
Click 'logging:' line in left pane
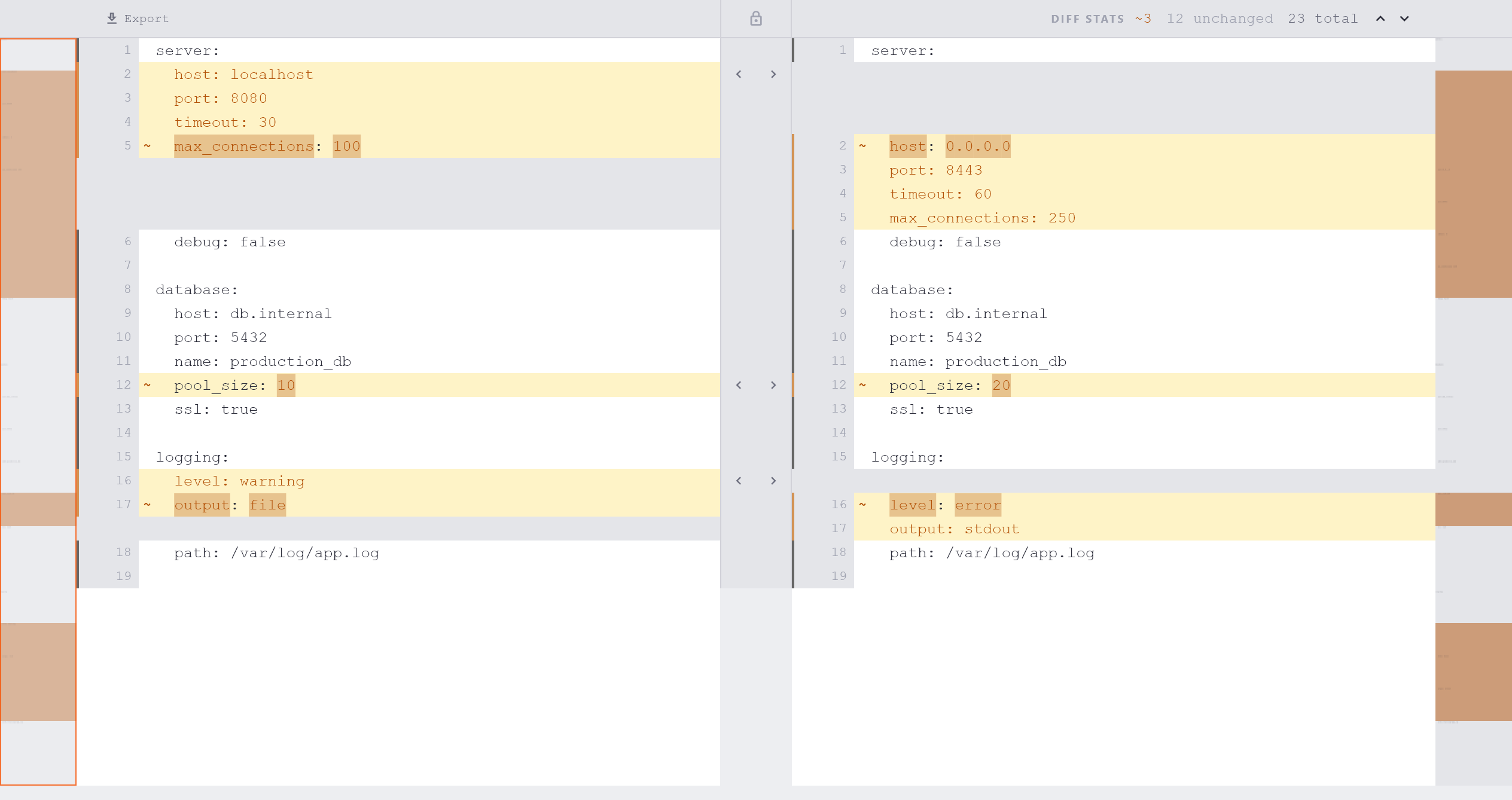(x=192, y=457)
